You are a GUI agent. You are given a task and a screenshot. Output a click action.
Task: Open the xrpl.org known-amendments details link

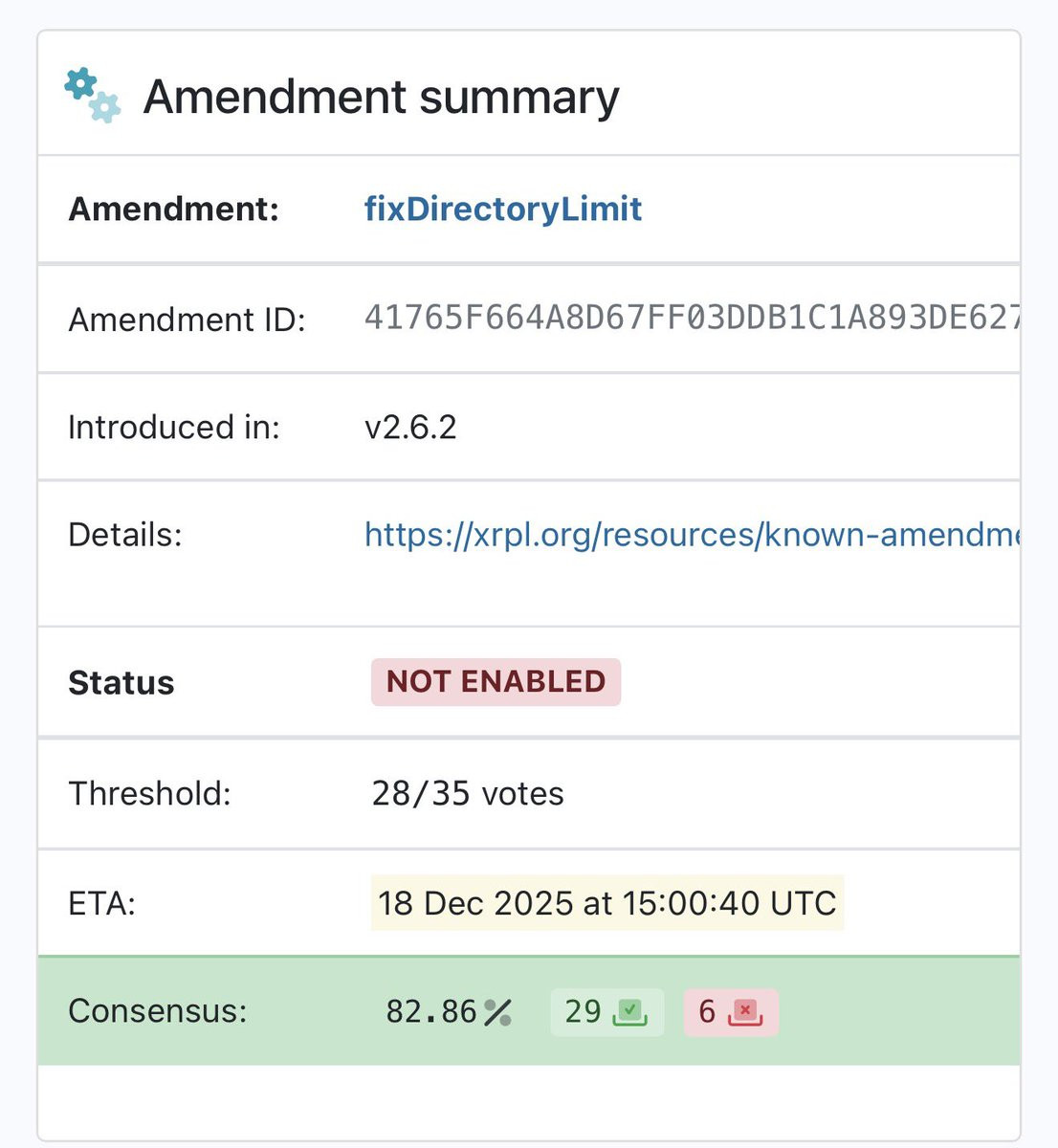[691, 535]
